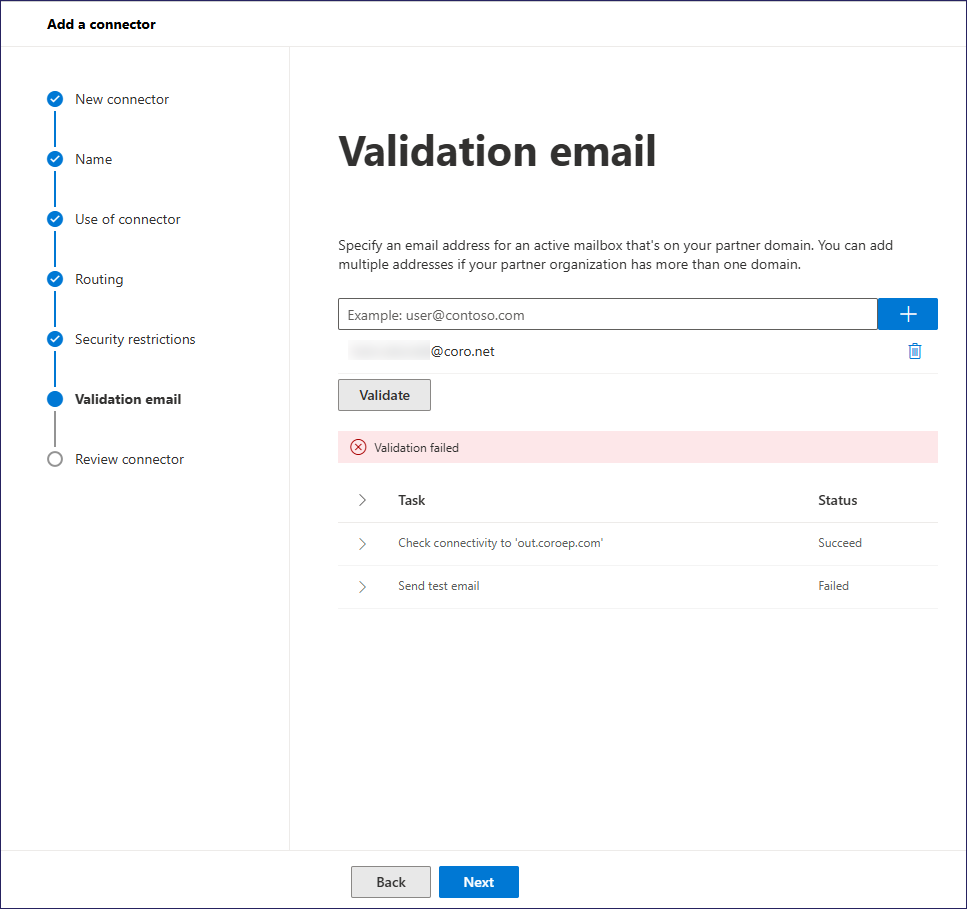
Task: Click the Back button
Action: [390, 882]
